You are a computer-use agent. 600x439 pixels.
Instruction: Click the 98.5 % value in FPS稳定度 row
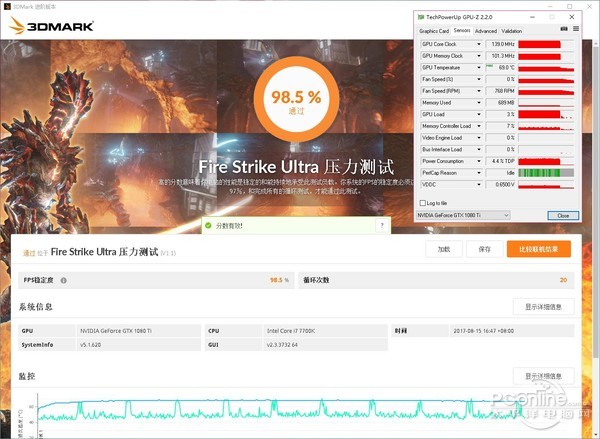[279, 280]
